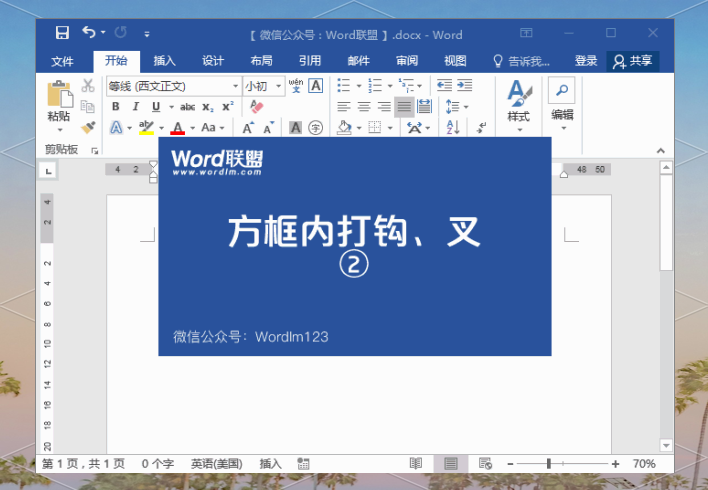Cut selection with the scissors icon
Image resolution: width=708 pixels, height=490 pixels.
pyautogui.click(x=88, y=85)
